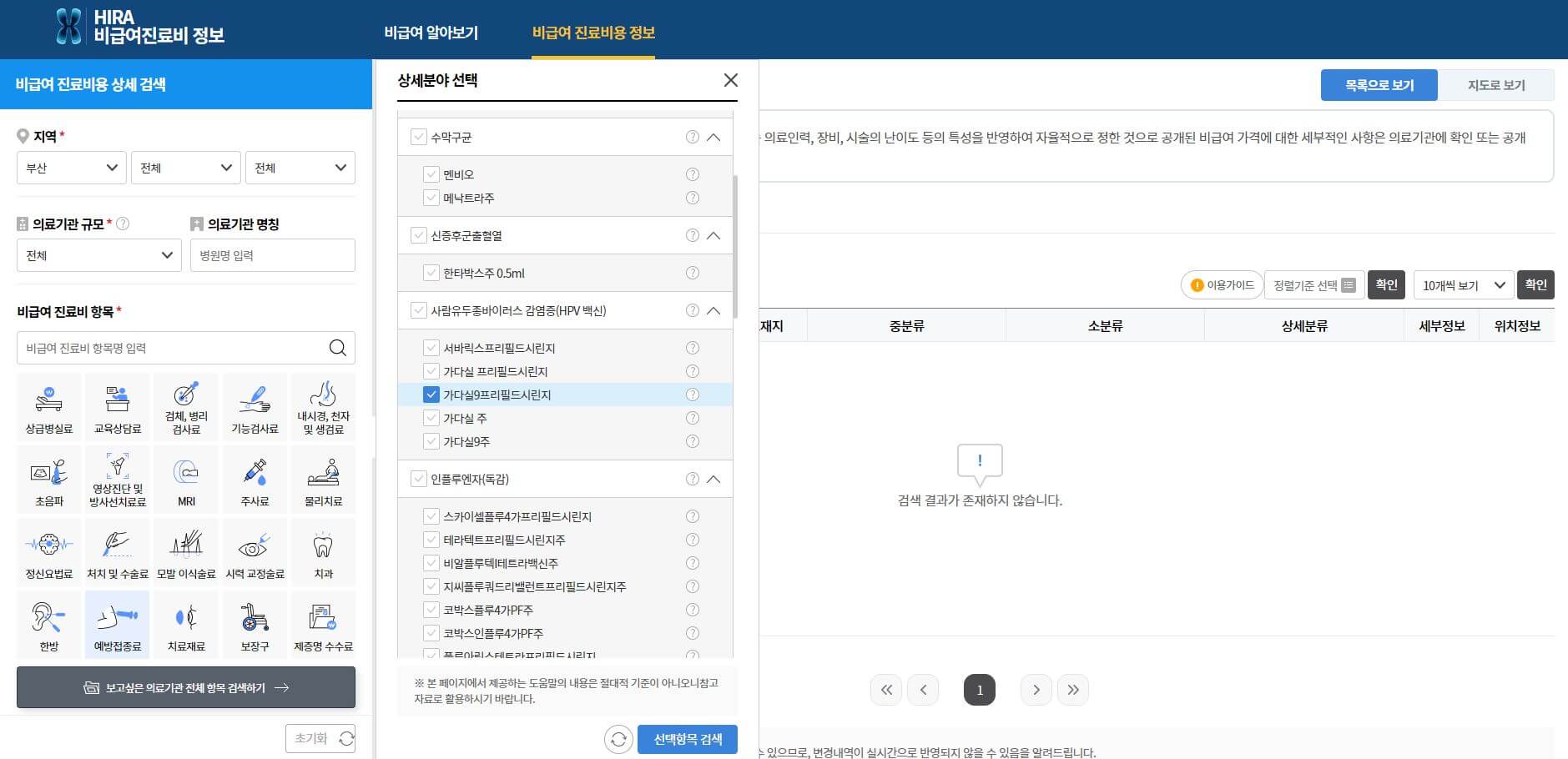Check the 한타박스주 0.5ml checkbox
1568x759 pixels.
coord(431,273)
